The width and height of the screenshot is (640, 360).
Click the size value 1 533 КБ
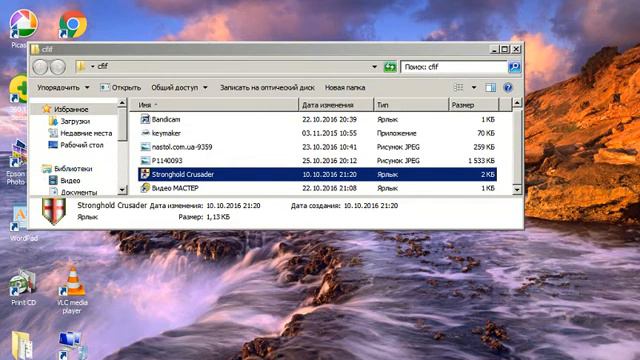coord(481,160)
